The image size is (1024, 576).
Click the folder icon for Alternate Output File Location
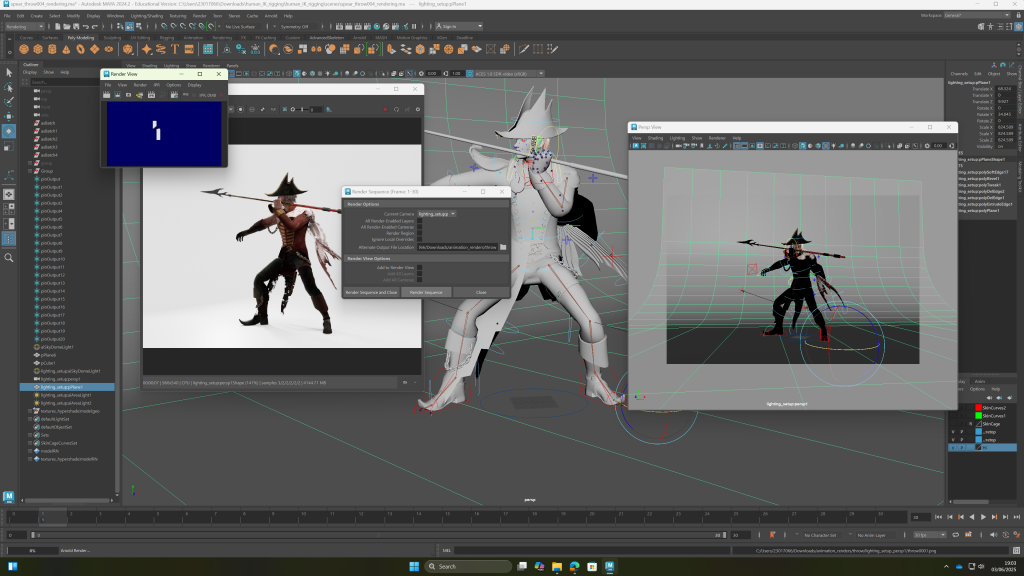pyautogui.click(x=503, y=247)
